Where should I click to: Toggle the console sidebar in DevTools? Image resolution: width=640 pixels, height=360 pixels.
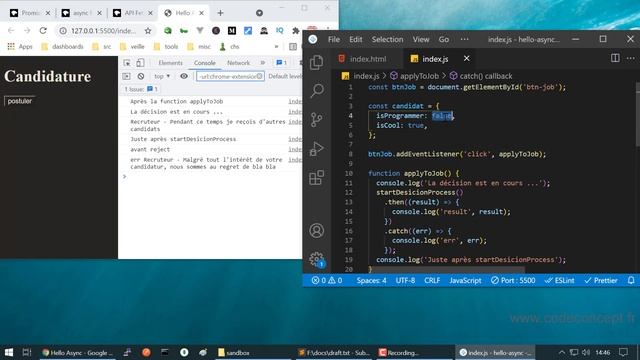(x=127, y=76)
